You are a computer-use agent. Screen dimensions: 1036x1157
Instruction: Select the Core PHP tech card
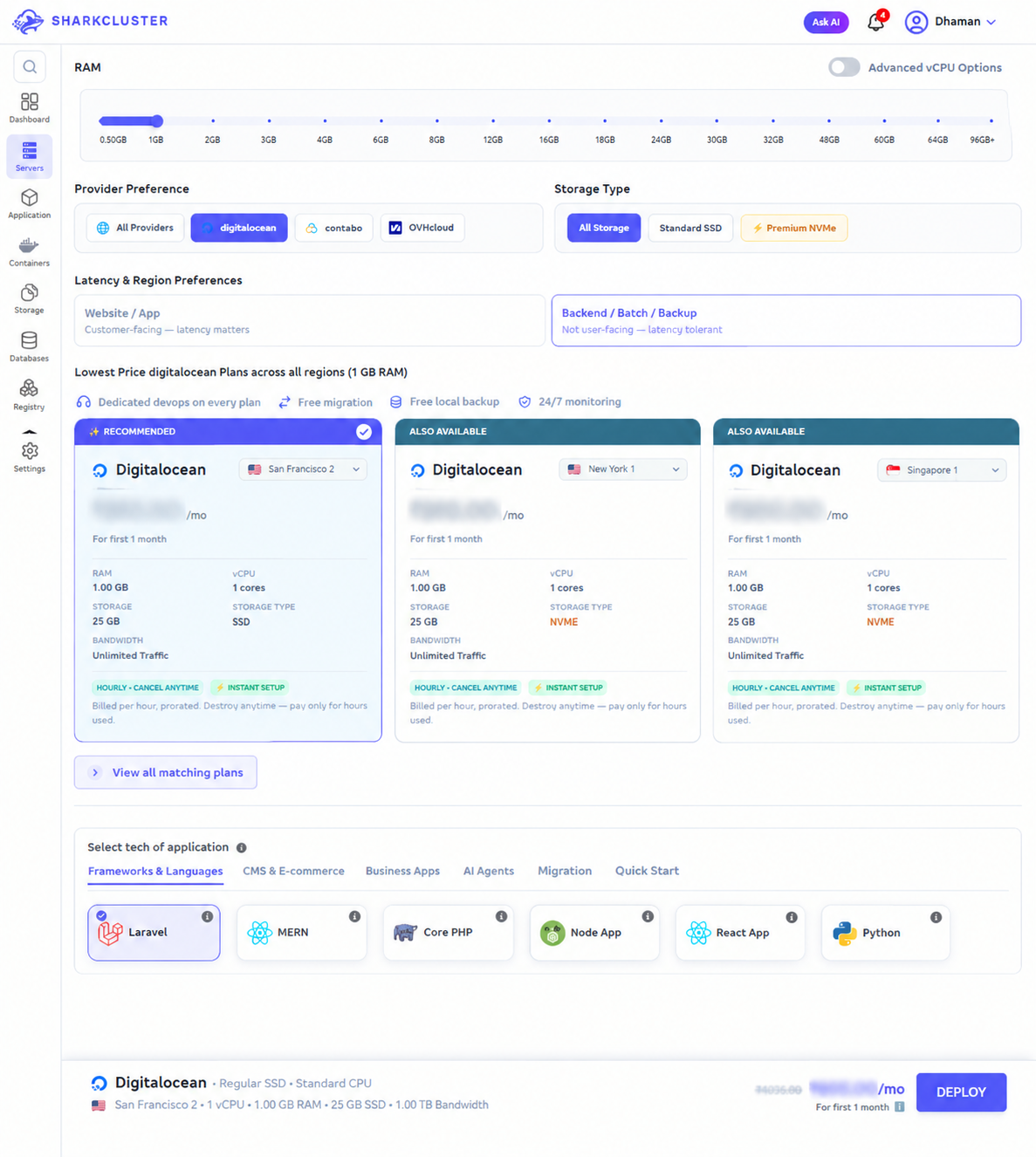[x=448, y=933]
